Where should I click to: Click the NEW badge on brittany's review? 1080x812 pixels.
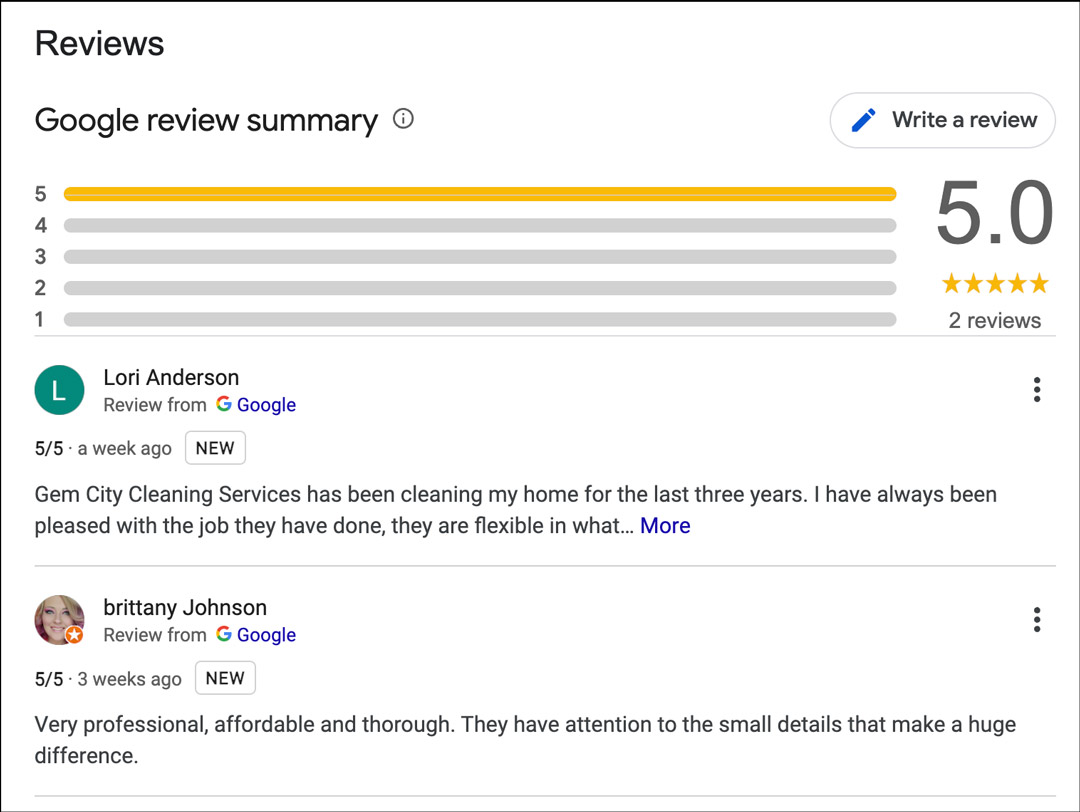tap(225, 677)
